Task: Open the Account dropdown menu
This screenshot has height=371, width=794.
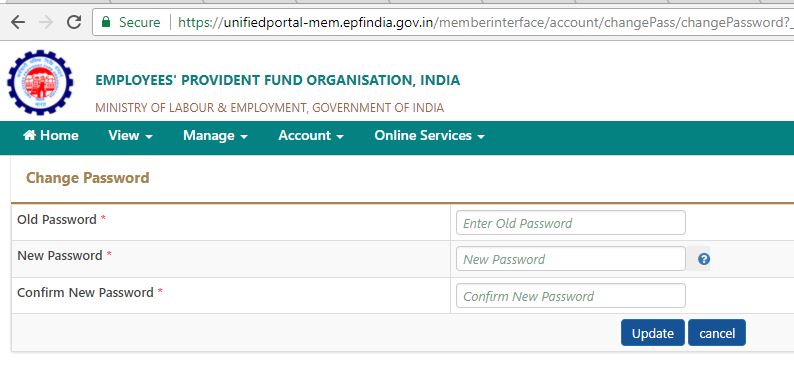Action: click(x=311, y=136)
